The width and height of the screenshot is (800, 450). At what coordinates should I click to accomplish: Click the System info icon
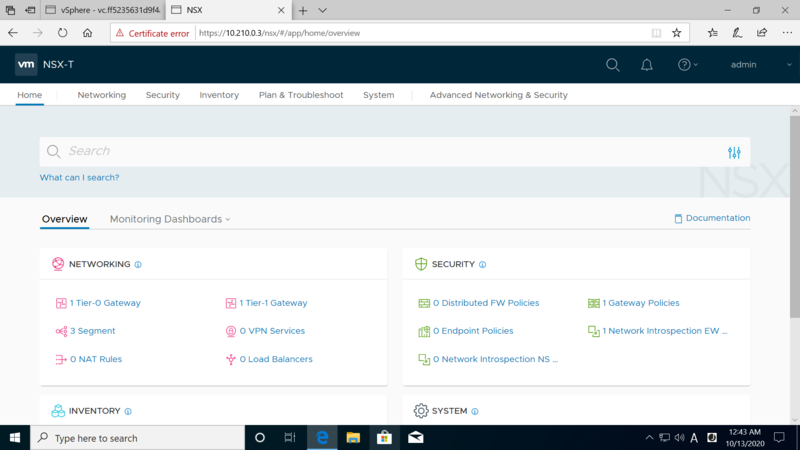[475, 411]
